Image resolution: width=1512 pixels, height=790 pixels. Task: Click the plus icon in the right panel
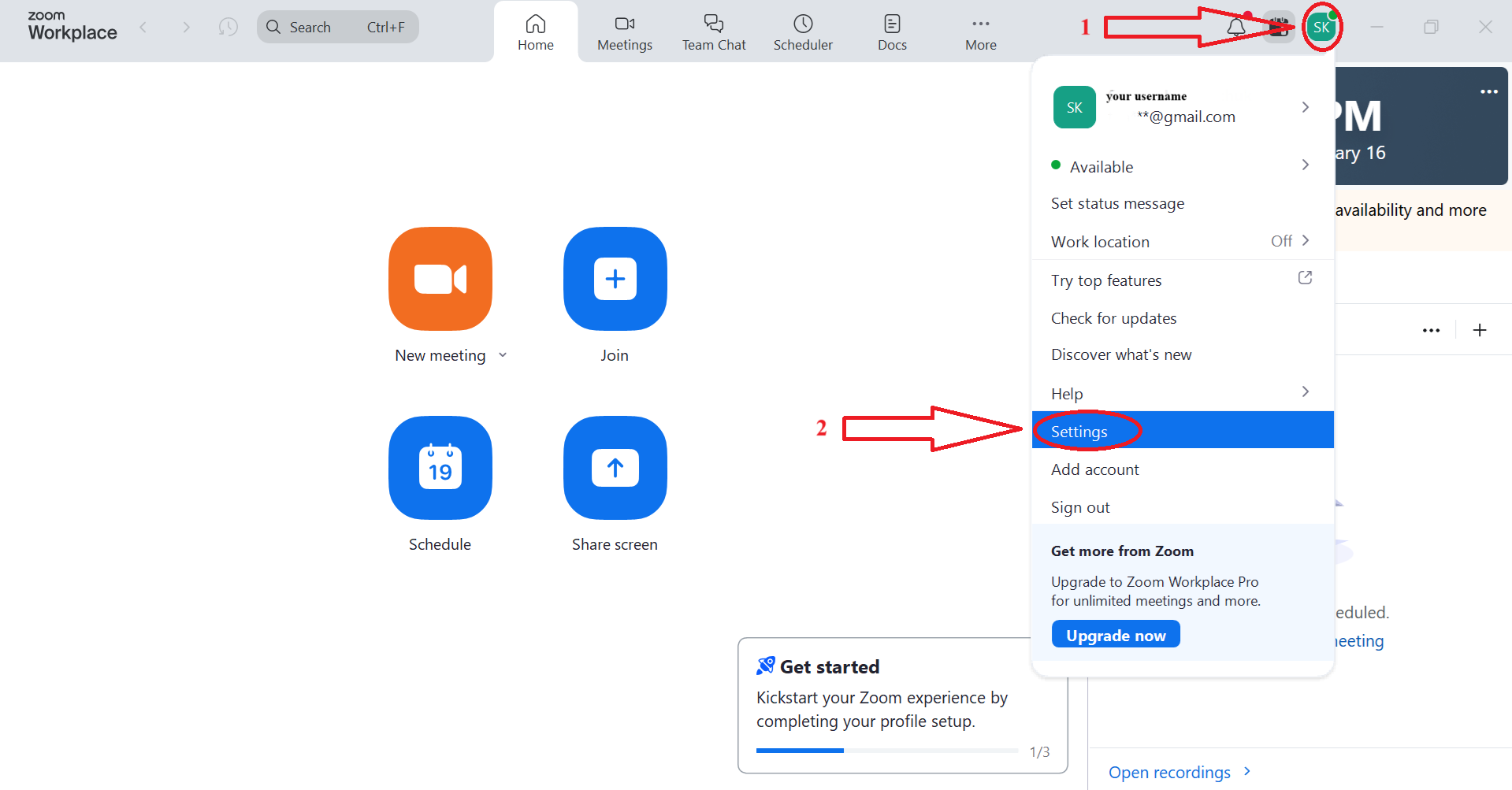[x=1479, y=330]
